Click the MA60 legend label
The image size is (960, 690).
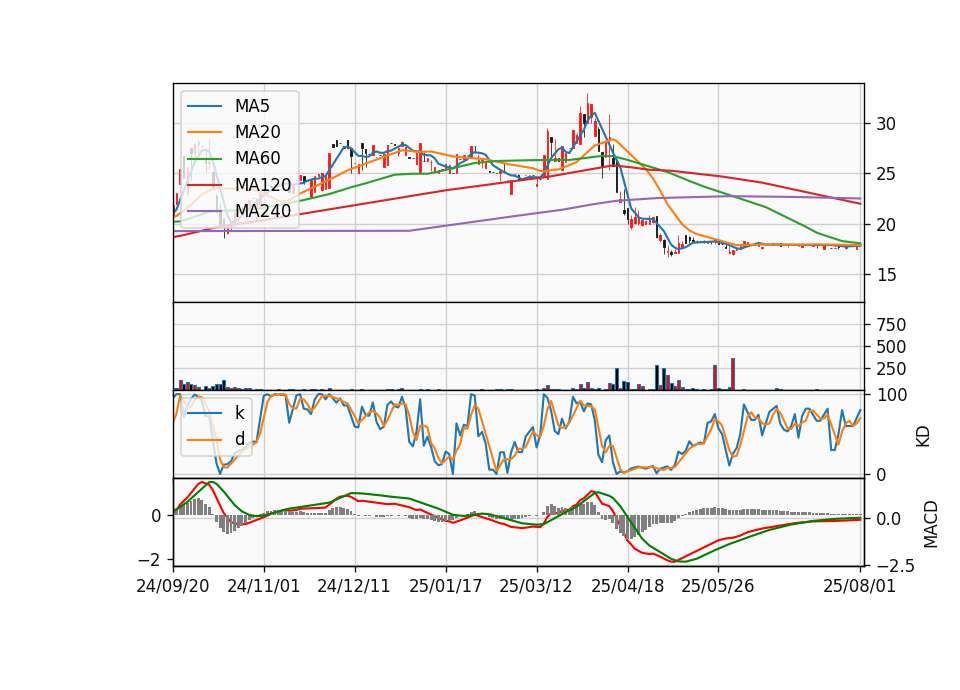pyautogui.click(x=257, y=158)
